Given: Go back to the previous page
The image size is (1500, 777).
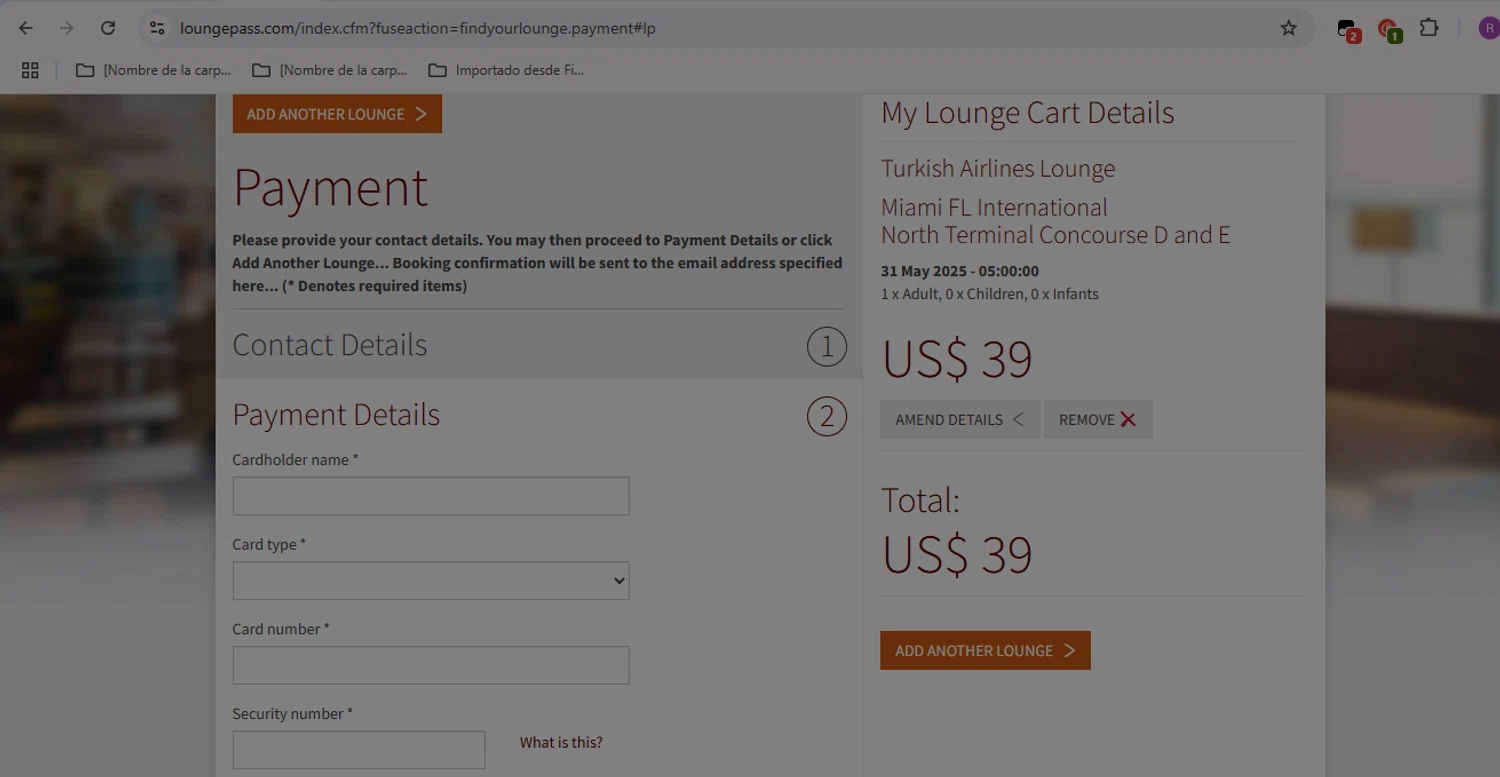Looking at the screenshot, I should 26,28.
